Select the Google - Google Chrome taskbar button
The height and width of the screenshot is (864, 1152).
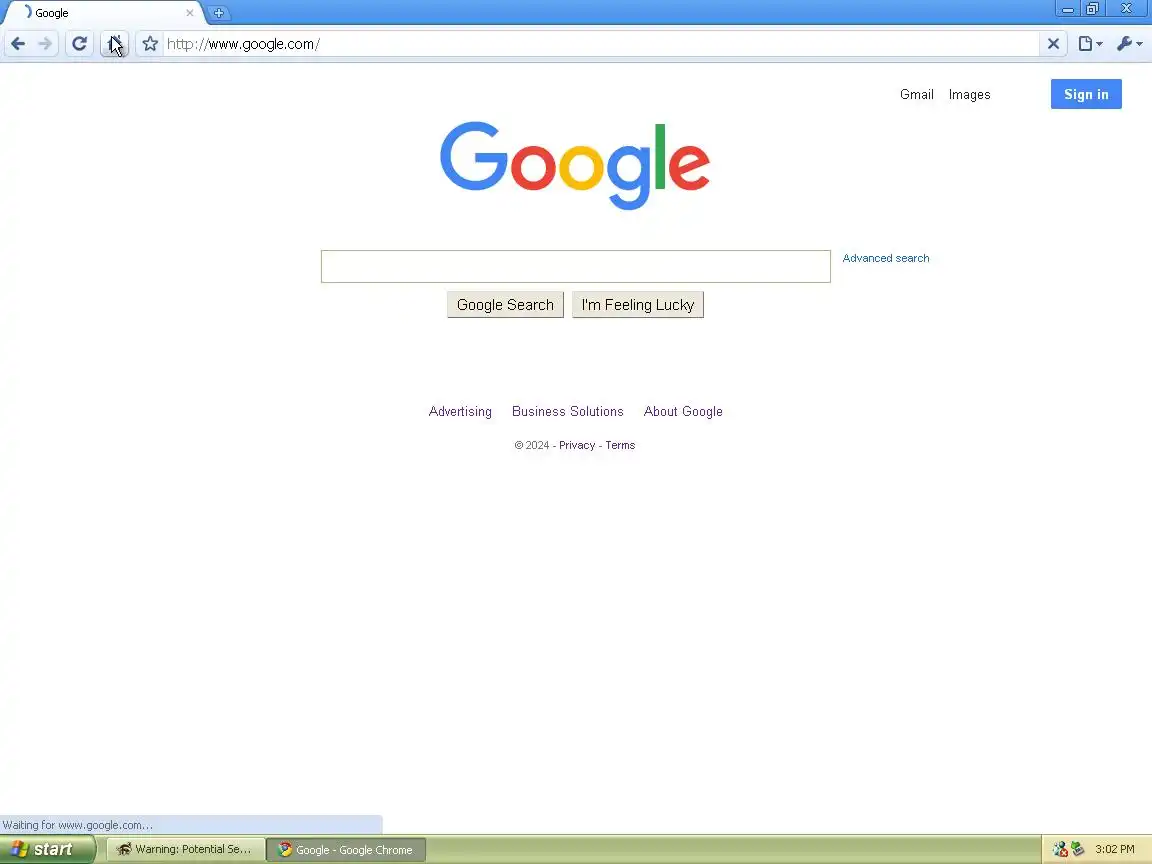346,849
